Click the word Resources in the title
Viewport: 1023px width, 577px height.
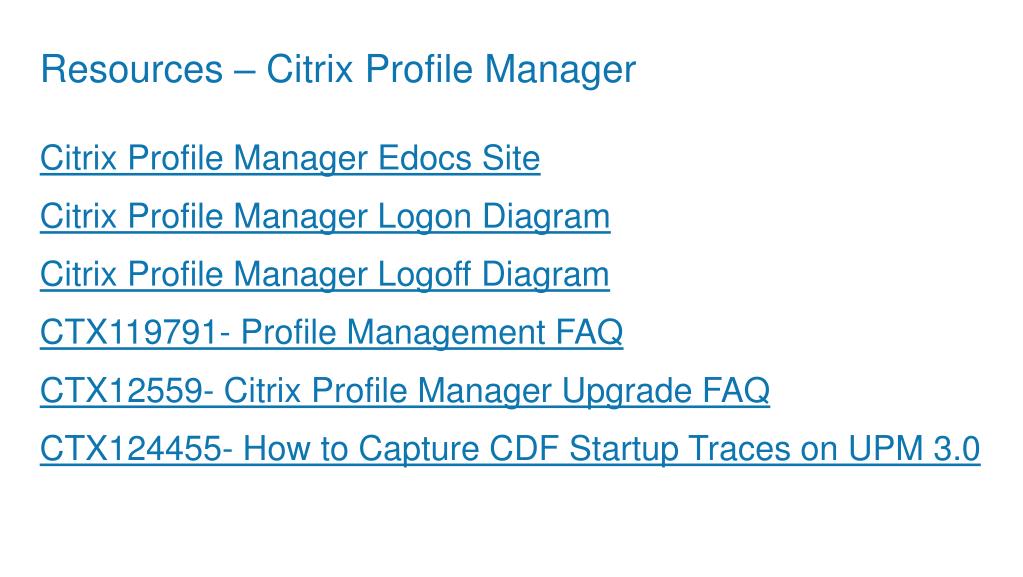point(132,69)
